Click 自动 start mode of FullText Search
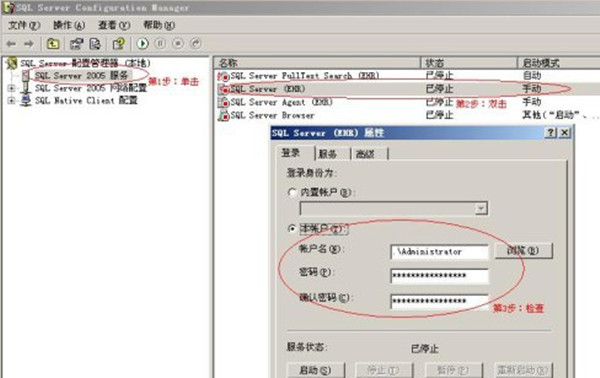600x378 pixels. 532,76
